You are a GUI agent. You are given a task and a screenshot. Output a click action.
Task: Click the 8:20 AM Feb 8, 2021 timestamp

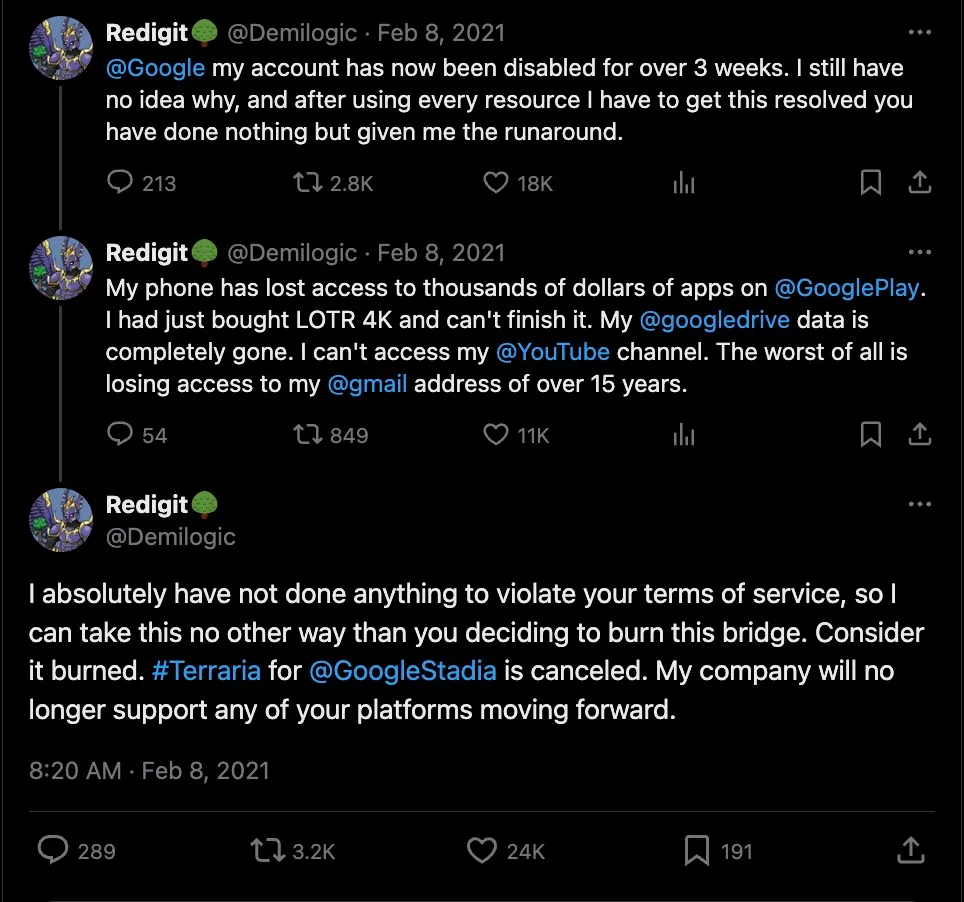(x=149, y=771)
